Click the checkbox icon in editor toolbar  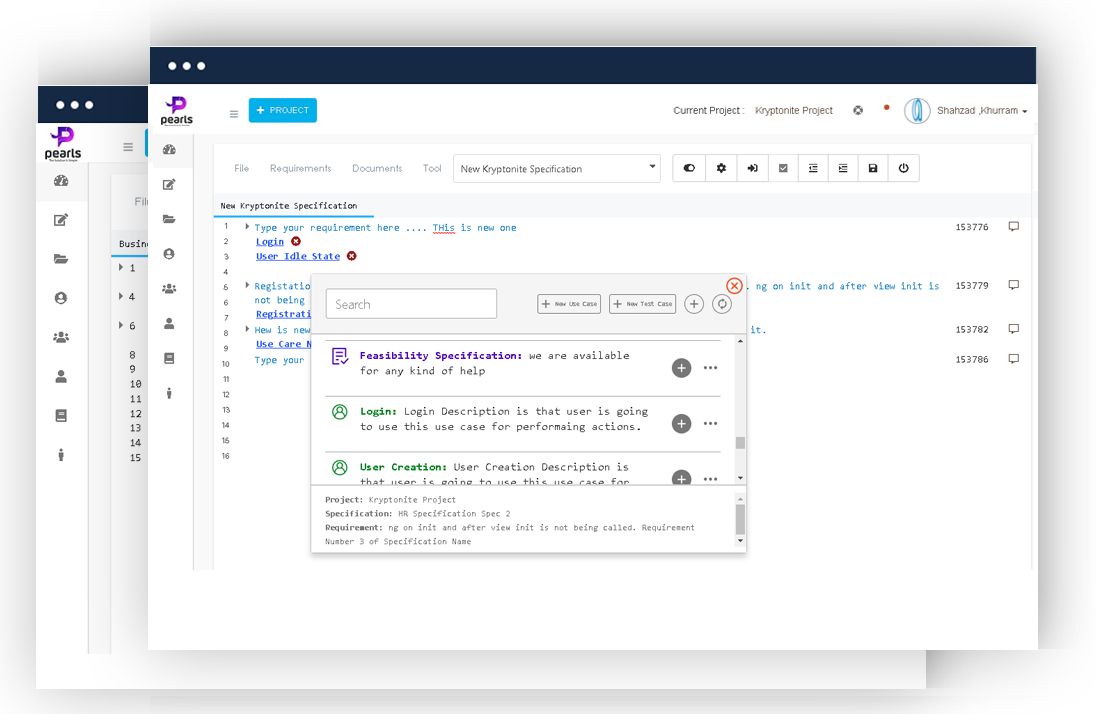coord(783,169)
